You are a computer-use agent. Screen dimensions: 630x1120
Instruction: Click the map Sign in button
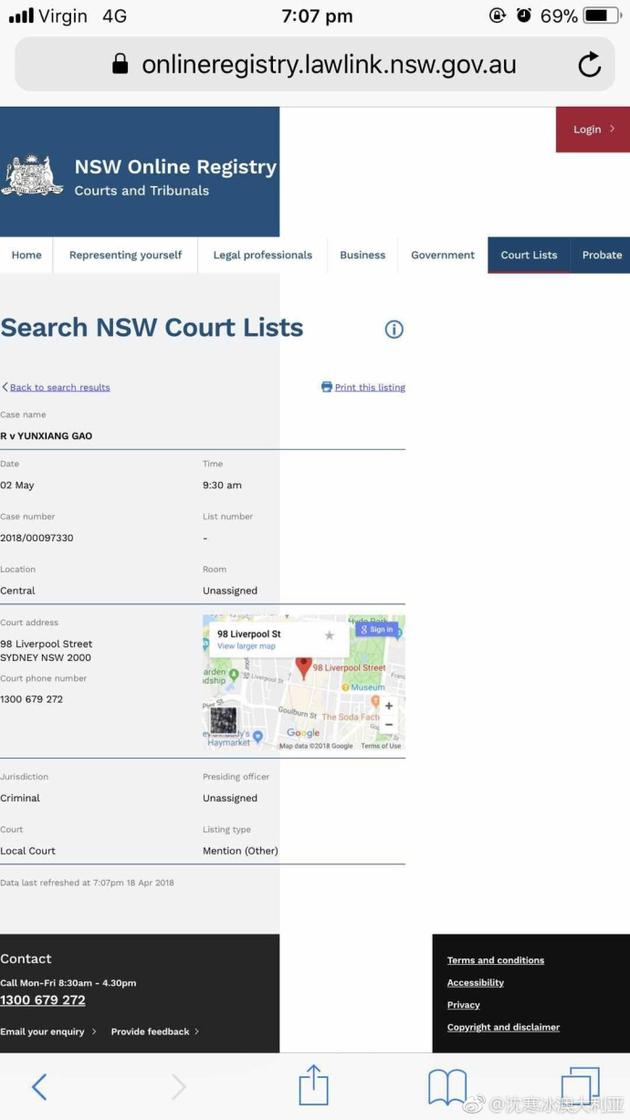376,629
